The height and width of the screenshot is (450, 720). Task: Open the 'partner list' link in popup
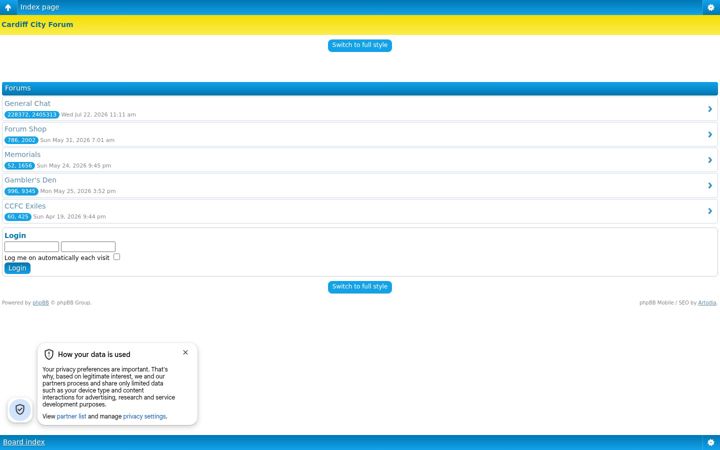tap(71, 416)
